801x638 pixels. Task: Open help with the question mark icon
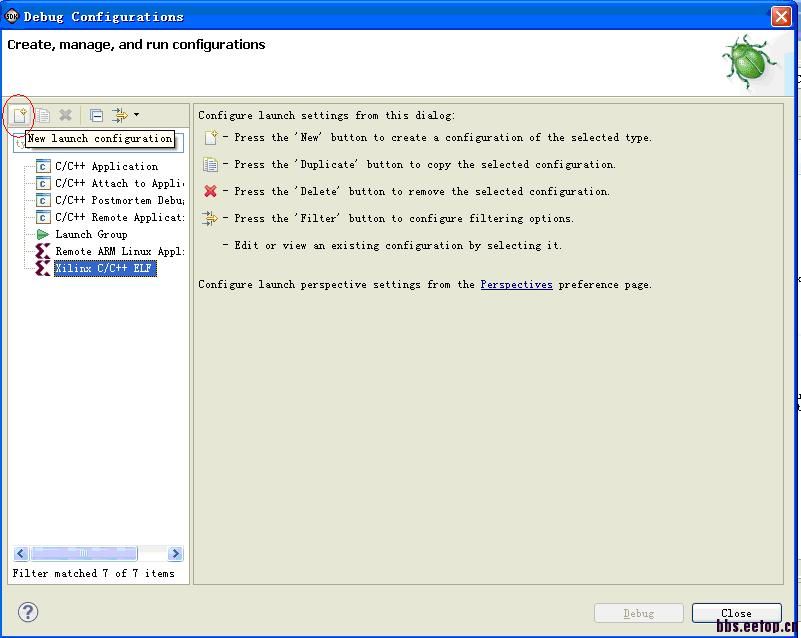pos(28,612)
